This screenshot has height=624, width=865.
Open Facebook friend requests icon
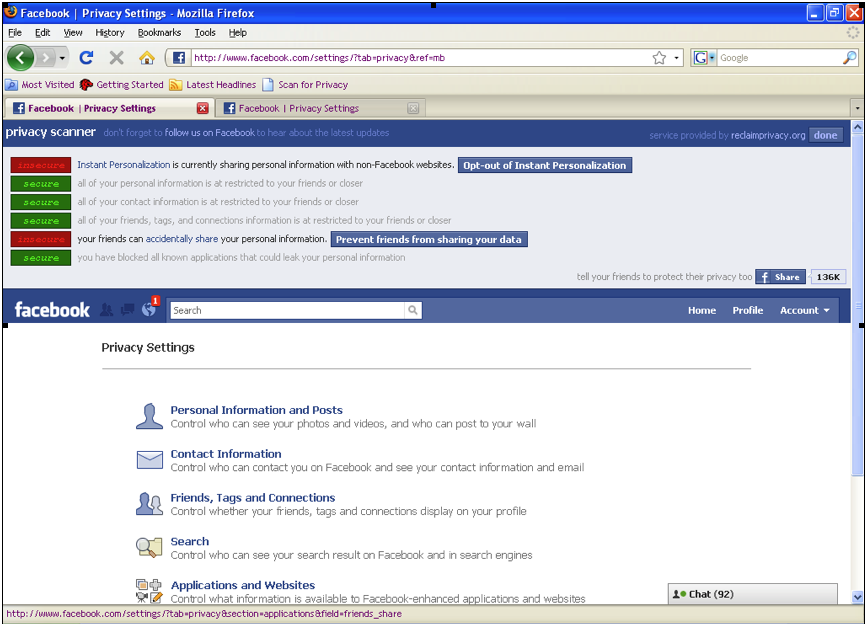(106, 310)
